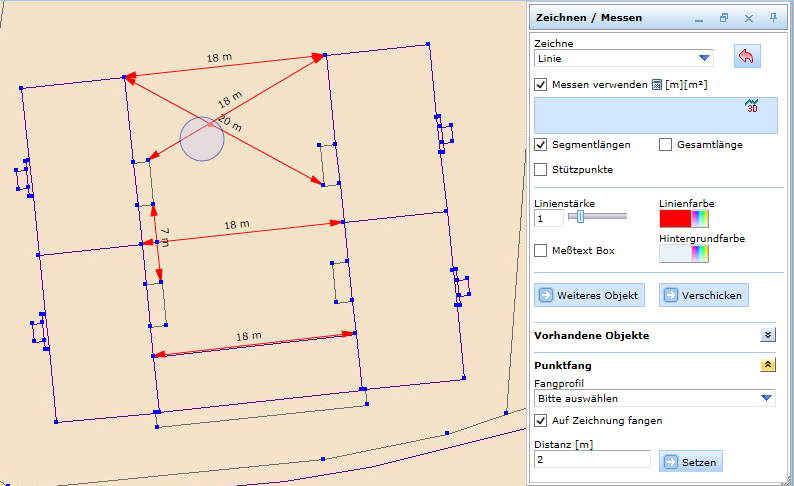Click the blue measurement result text area

[656, 115]
